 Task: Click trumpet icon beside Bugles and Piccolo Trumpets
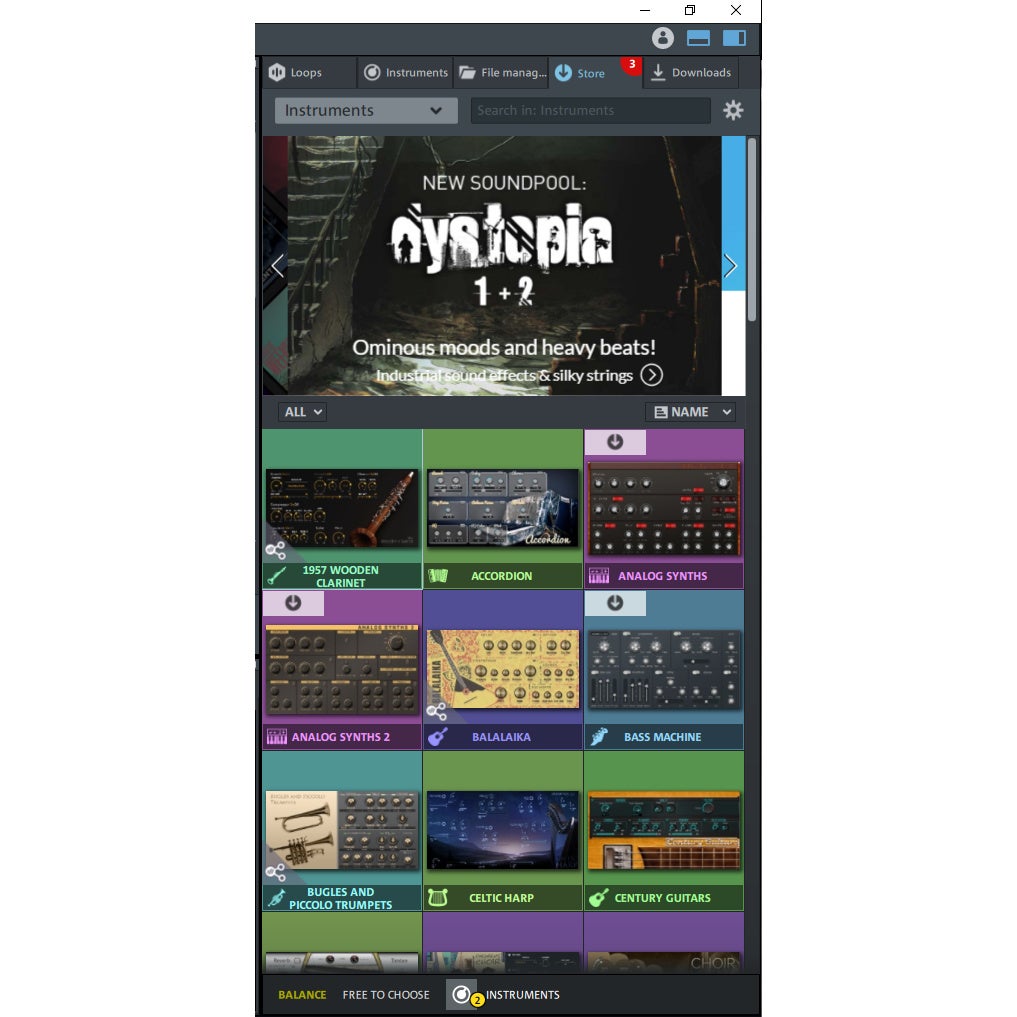277,898
